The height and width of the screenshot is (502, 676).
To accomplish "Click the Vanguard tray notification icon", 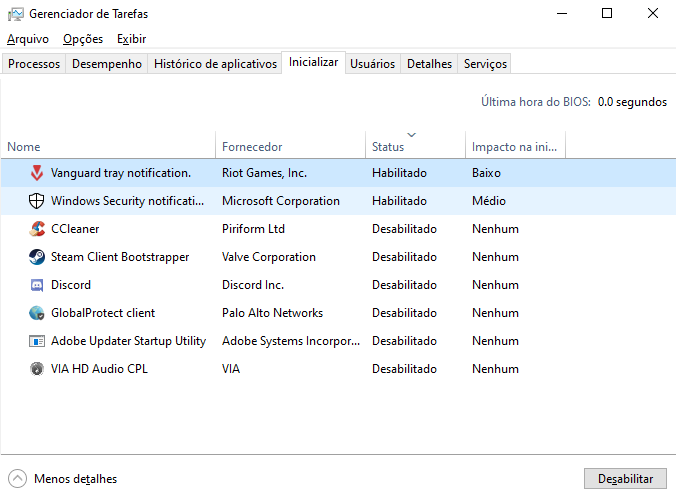I will click(37, 173).
